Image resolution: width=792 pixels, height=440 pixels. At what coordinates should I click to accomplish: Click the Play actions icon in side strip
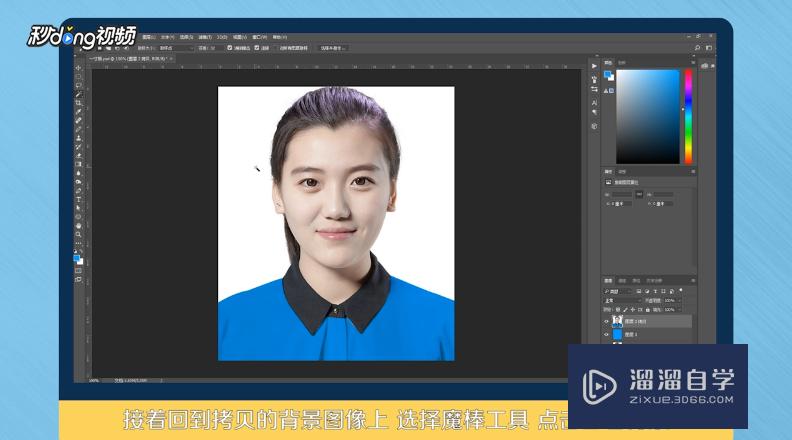594,66
